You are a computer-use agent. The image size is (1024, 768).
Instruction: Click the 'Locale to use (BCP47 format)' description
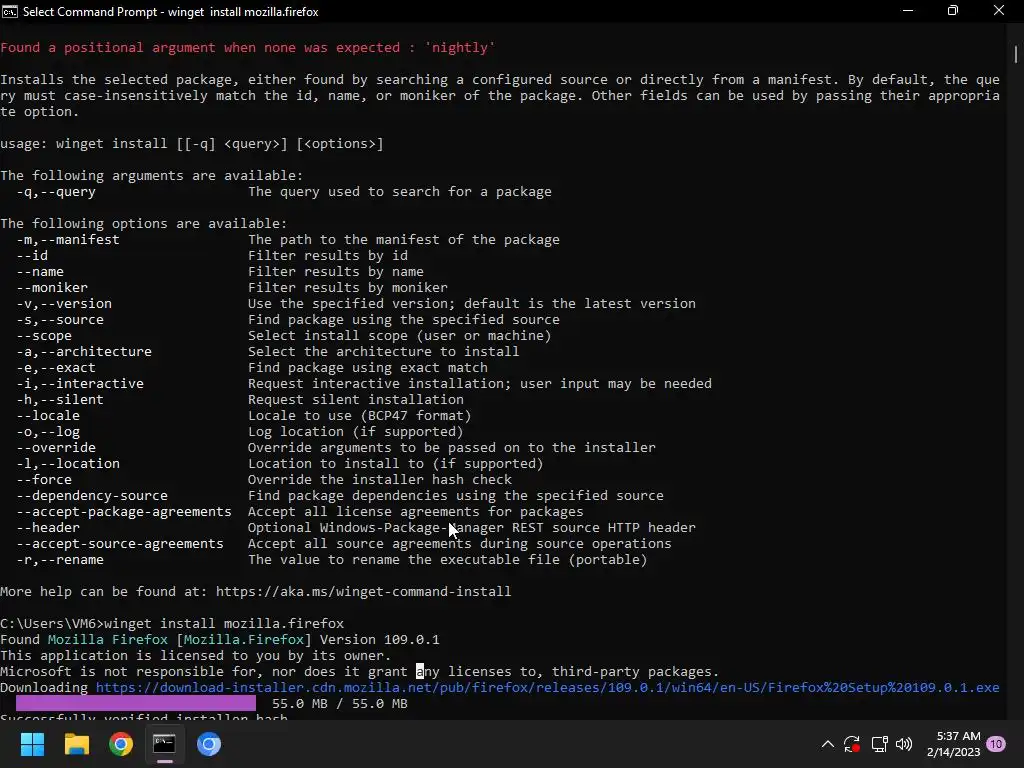(359, 415)
